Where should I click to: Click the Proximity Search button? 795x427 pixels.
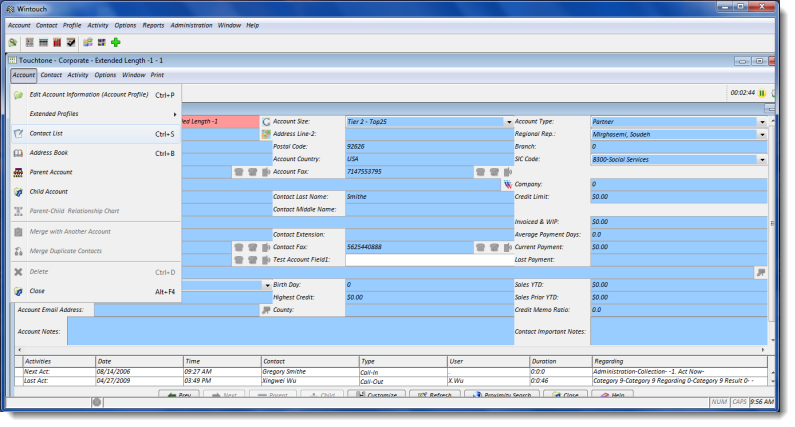tap(502, 395)
